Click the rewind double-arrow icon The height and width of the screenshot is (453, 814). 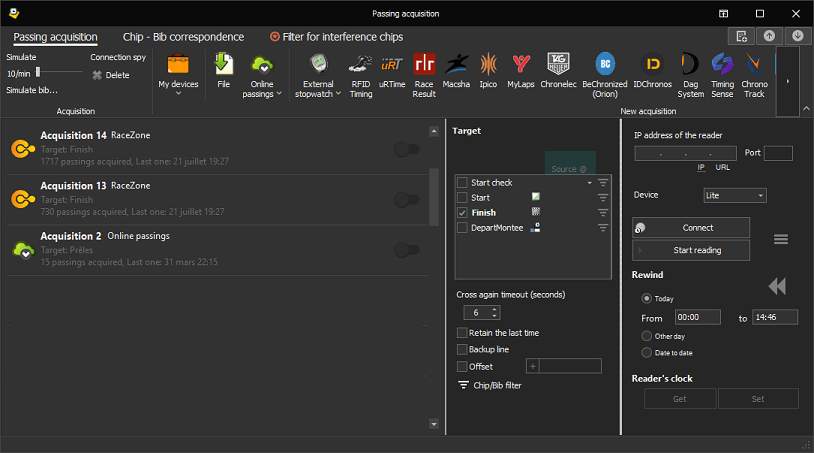778,287
